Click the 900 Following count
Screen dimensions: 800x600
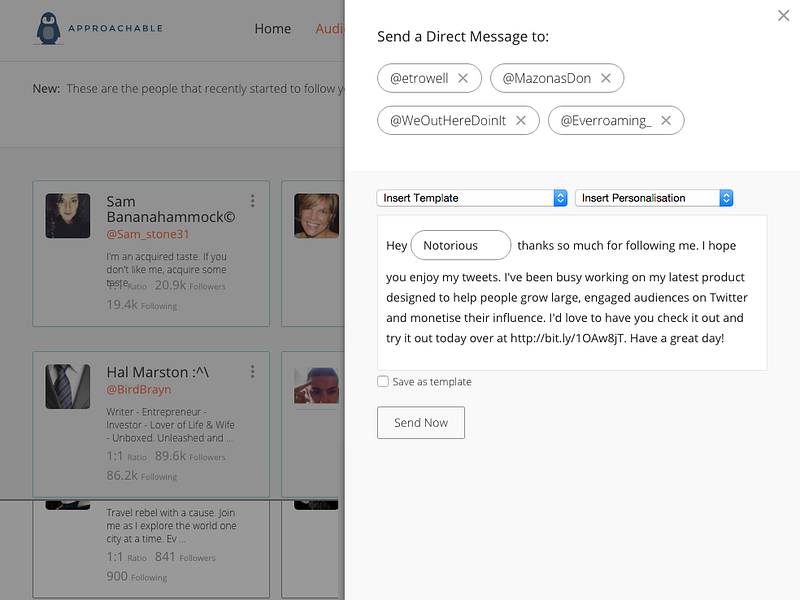click(x=137, y=576)
